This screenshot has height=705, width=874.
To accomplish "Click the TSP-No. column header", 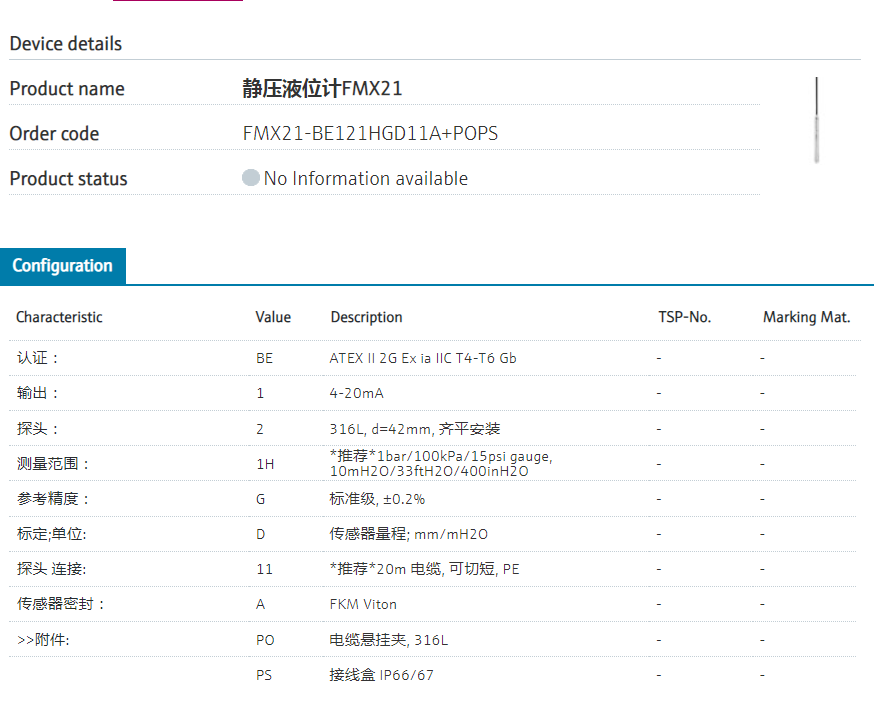I will point(684,317).
